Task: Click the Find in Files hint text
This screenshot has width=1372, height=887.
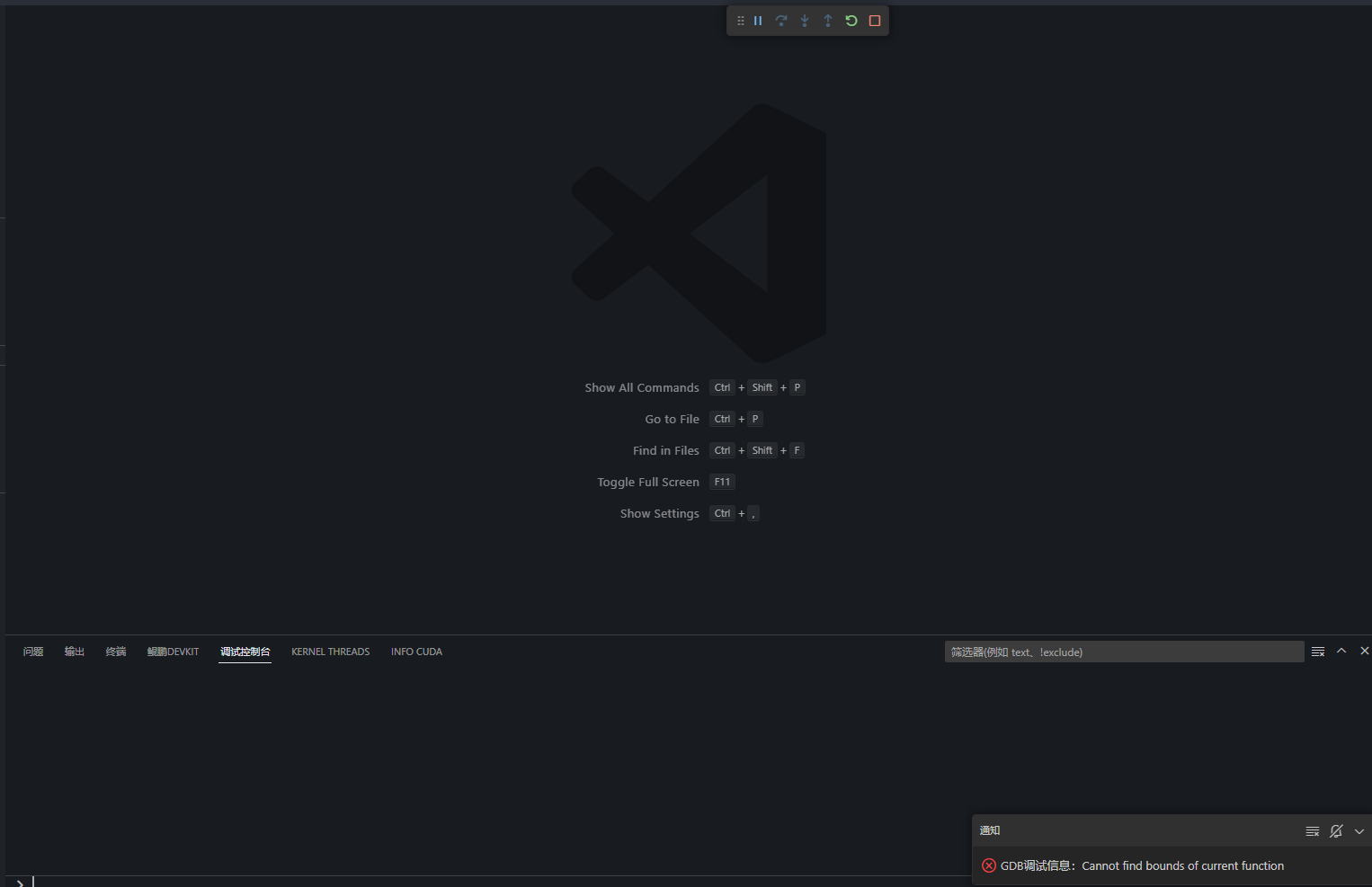Action: point(665,450)
